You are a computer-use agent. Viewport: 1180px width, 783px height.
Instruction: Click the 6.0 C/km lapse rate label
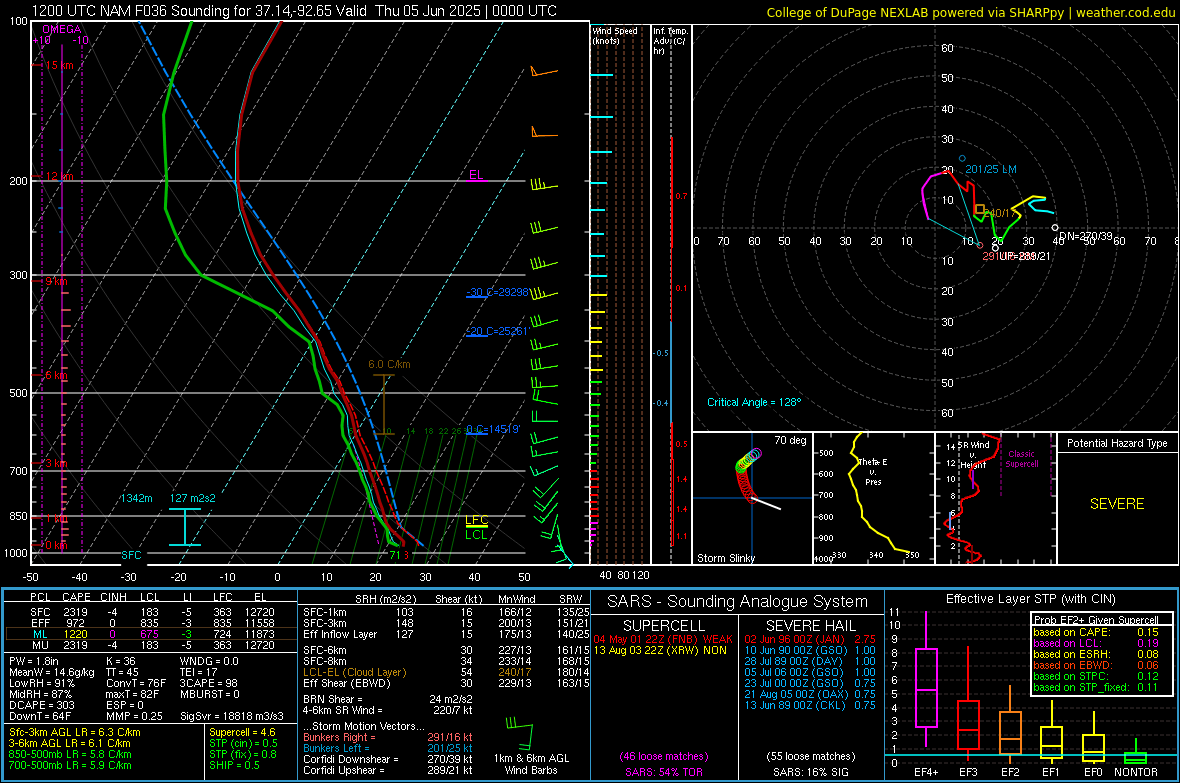[x=389, y=364]
